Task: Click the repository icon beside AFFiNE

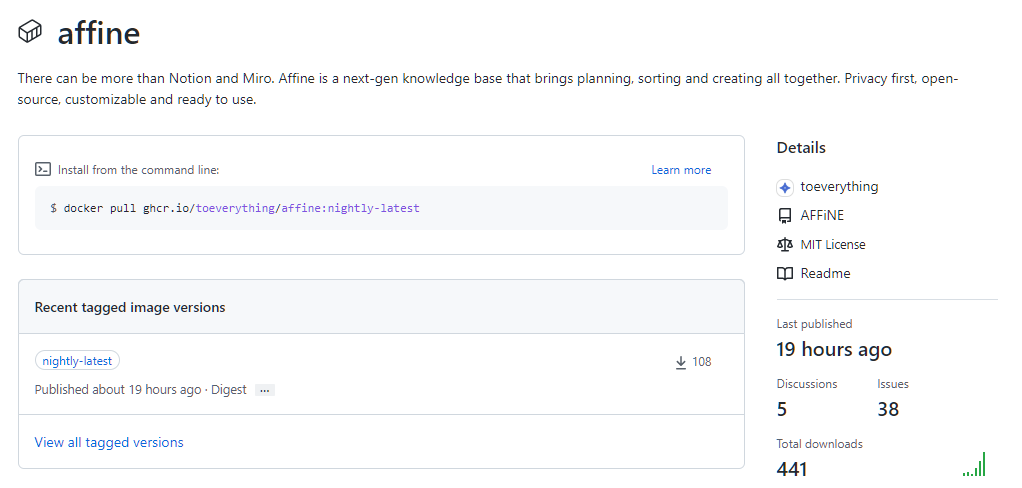Action: tap(785, 216)
